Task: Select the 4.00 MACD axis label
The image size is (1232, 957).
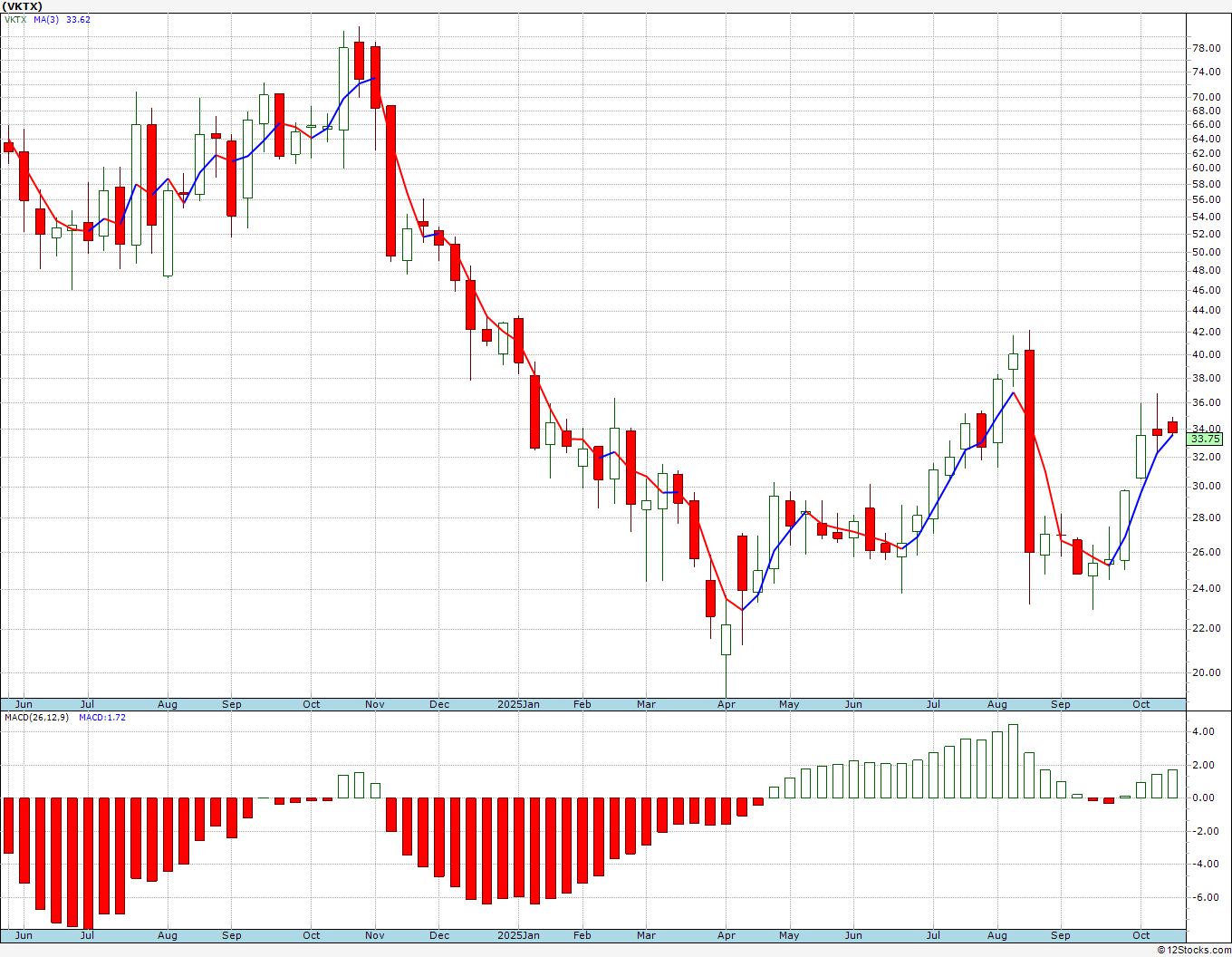Action: tap(1204, 731)
